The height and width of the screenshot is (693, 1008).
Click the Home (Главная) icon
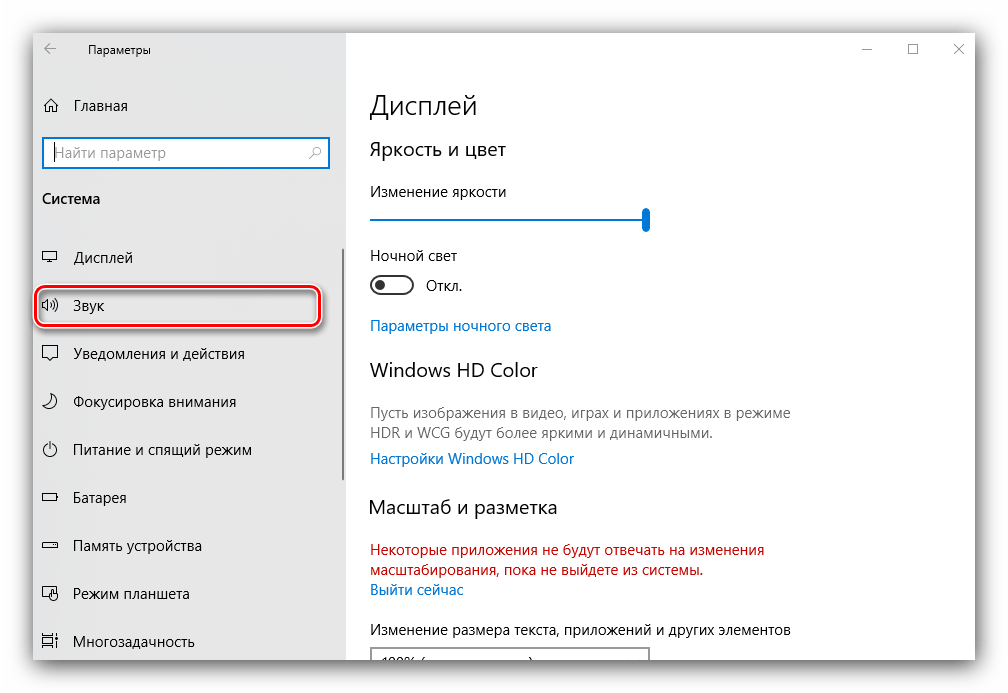[51, 106]
